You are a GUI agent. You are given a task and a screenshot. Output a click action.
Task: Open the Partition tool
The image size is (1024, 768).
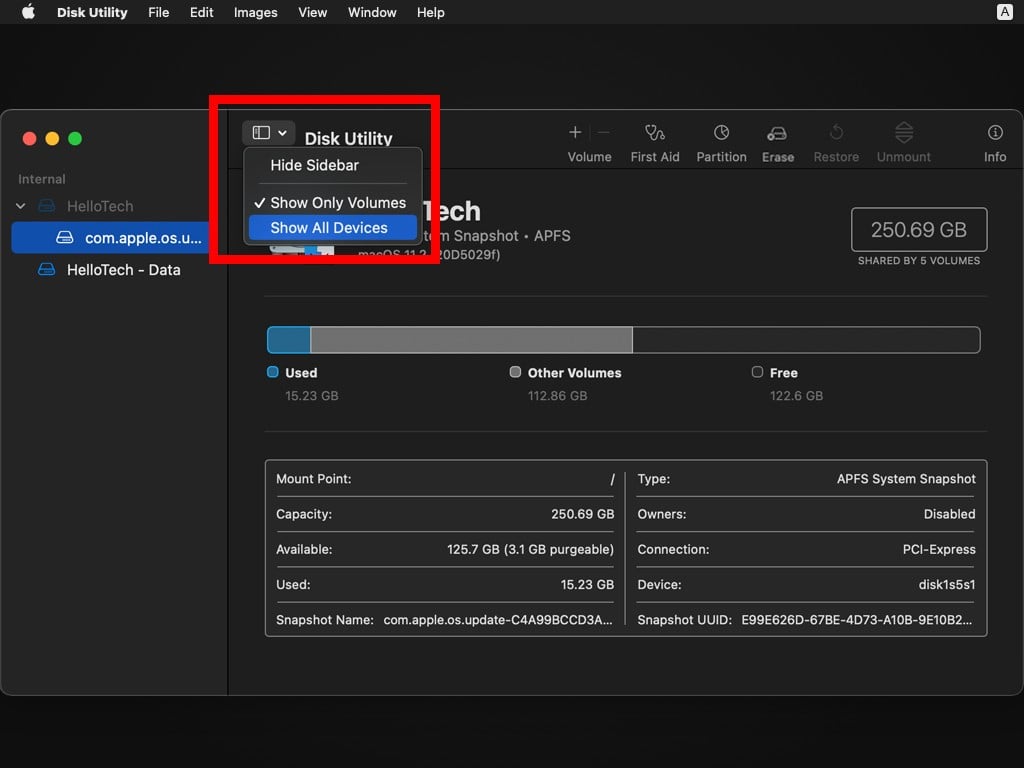[x=721, y=133]
